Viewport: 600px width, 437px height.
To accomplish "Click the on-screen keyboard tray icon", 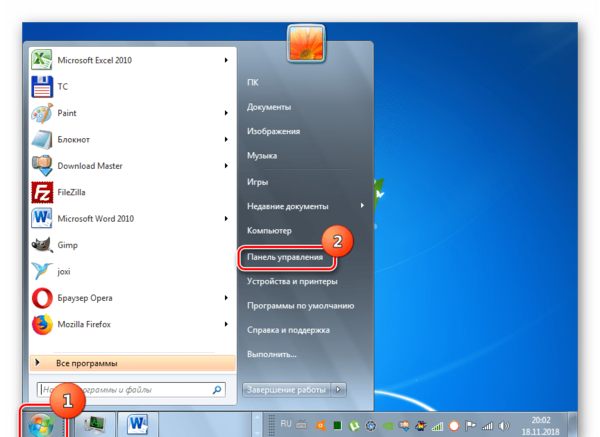I will 302,424.
